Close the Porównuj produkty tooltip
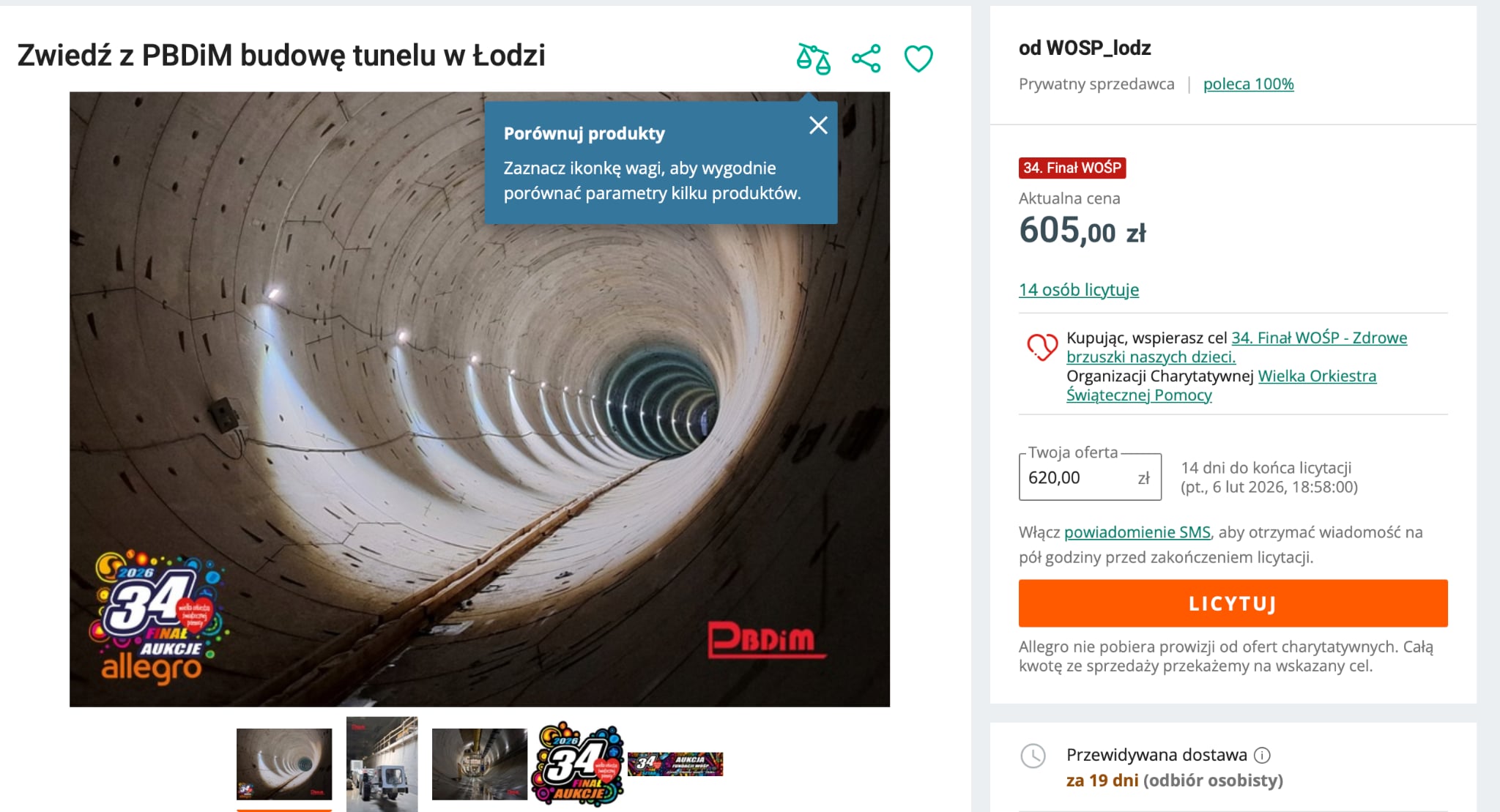1500x812 pixels. (818, 125)
